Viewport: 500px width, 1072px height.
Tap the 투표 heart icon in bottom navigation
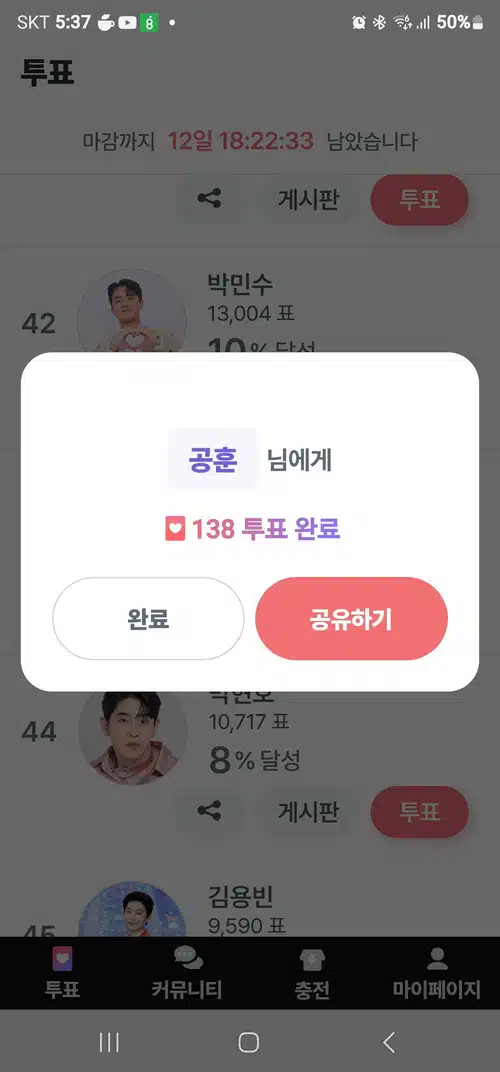pyautogui.click(x=62, y=959)
